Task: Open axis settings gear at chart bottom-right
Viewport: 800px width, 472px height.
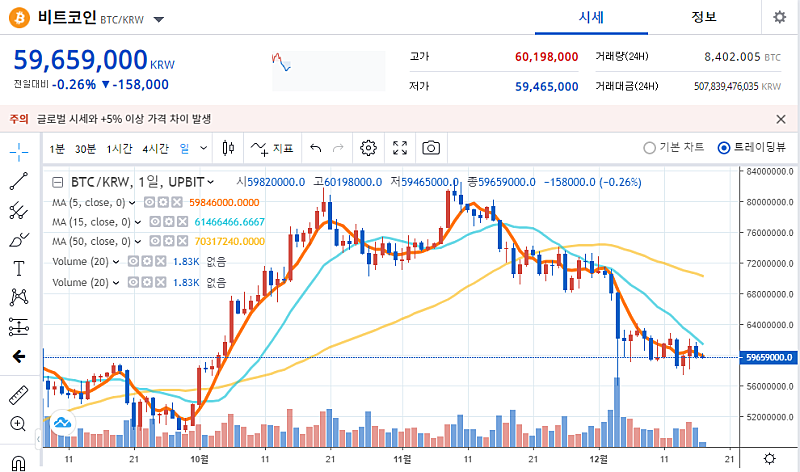Action: 769,459
